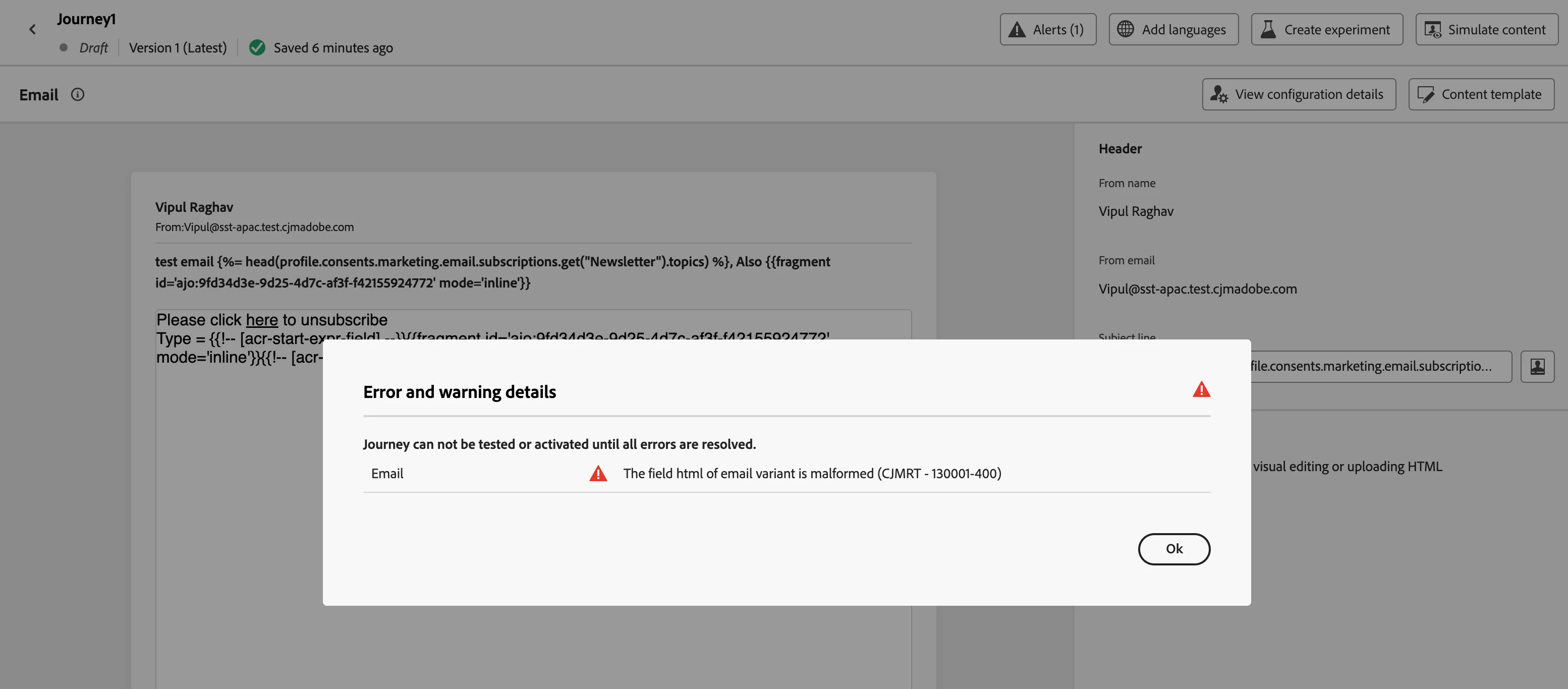Click Version 1 (Latest) label
Image resolution: width=1568 pixels, height=689 pixels.
click(x=178, y=47)
